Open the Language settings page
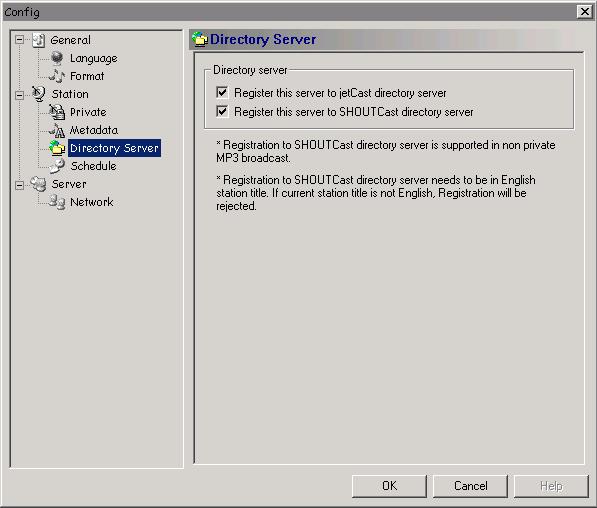The image size is (597, 508). tap(94, 58)
